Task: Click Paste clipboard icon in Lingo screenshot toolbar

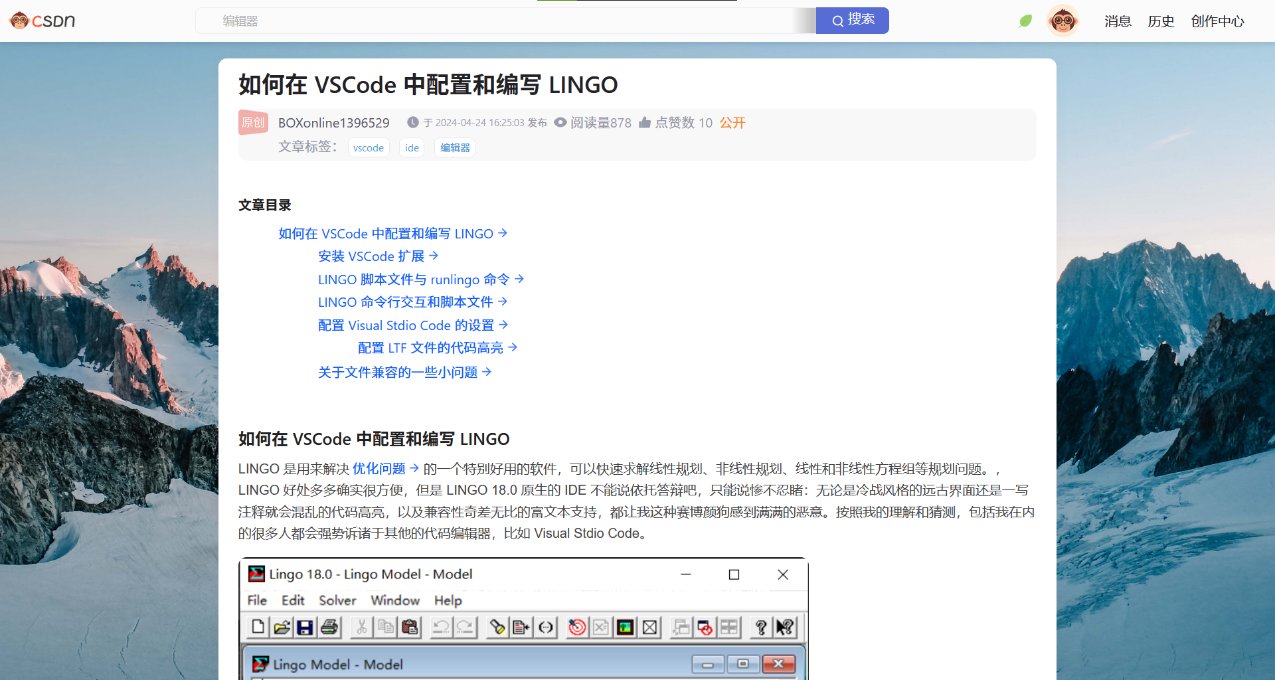Action: click(410, 628)
